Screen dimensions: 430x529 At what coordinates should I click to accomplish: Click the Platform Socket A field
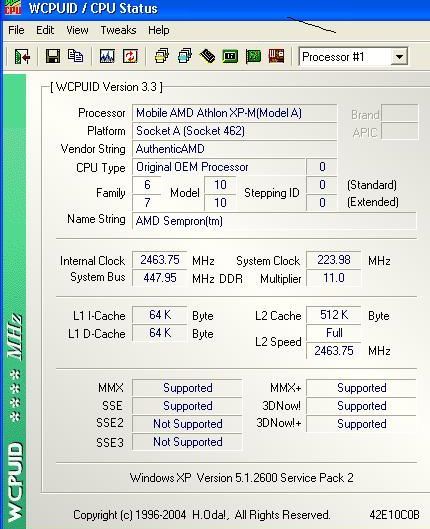(234, 131)
